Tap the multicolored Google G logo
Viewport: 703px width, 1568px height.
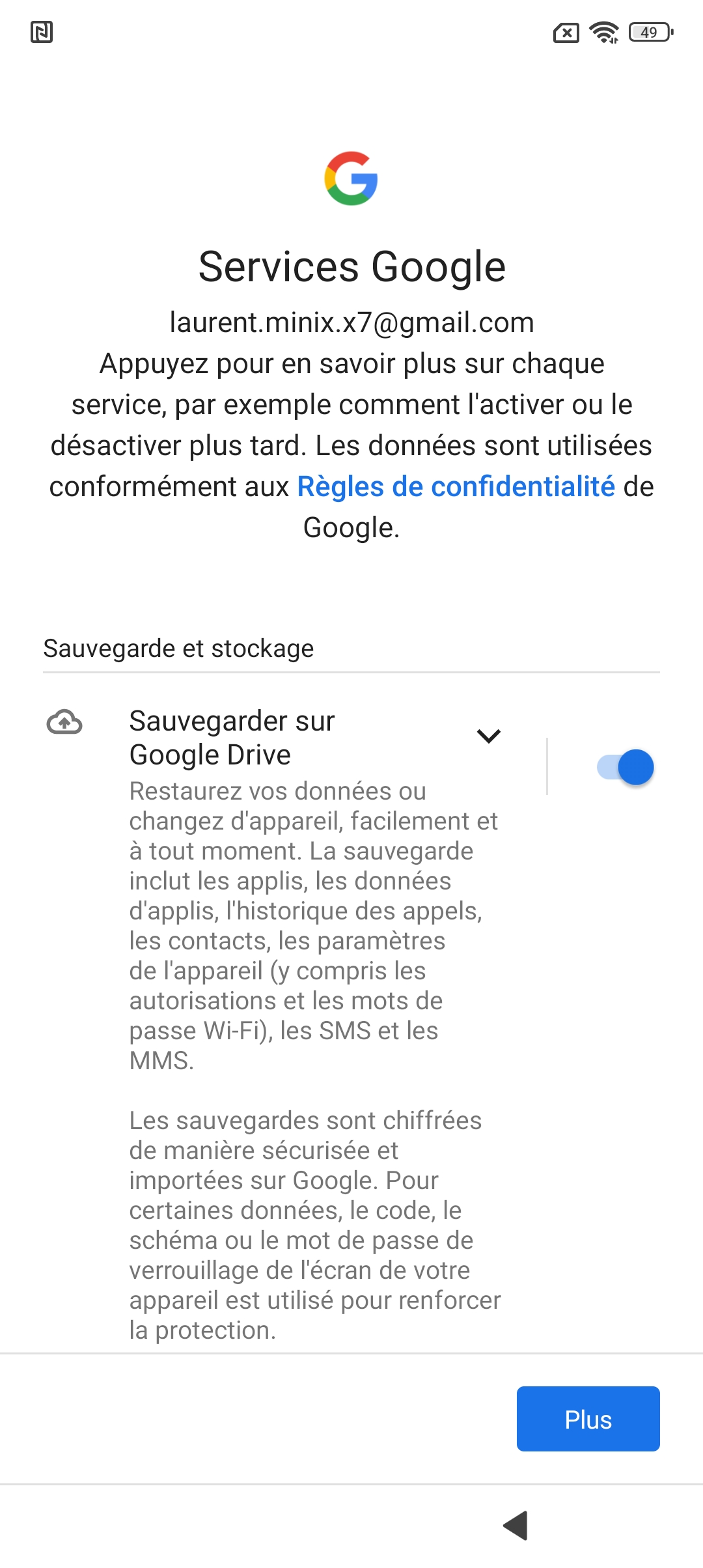tap(351, 178)
